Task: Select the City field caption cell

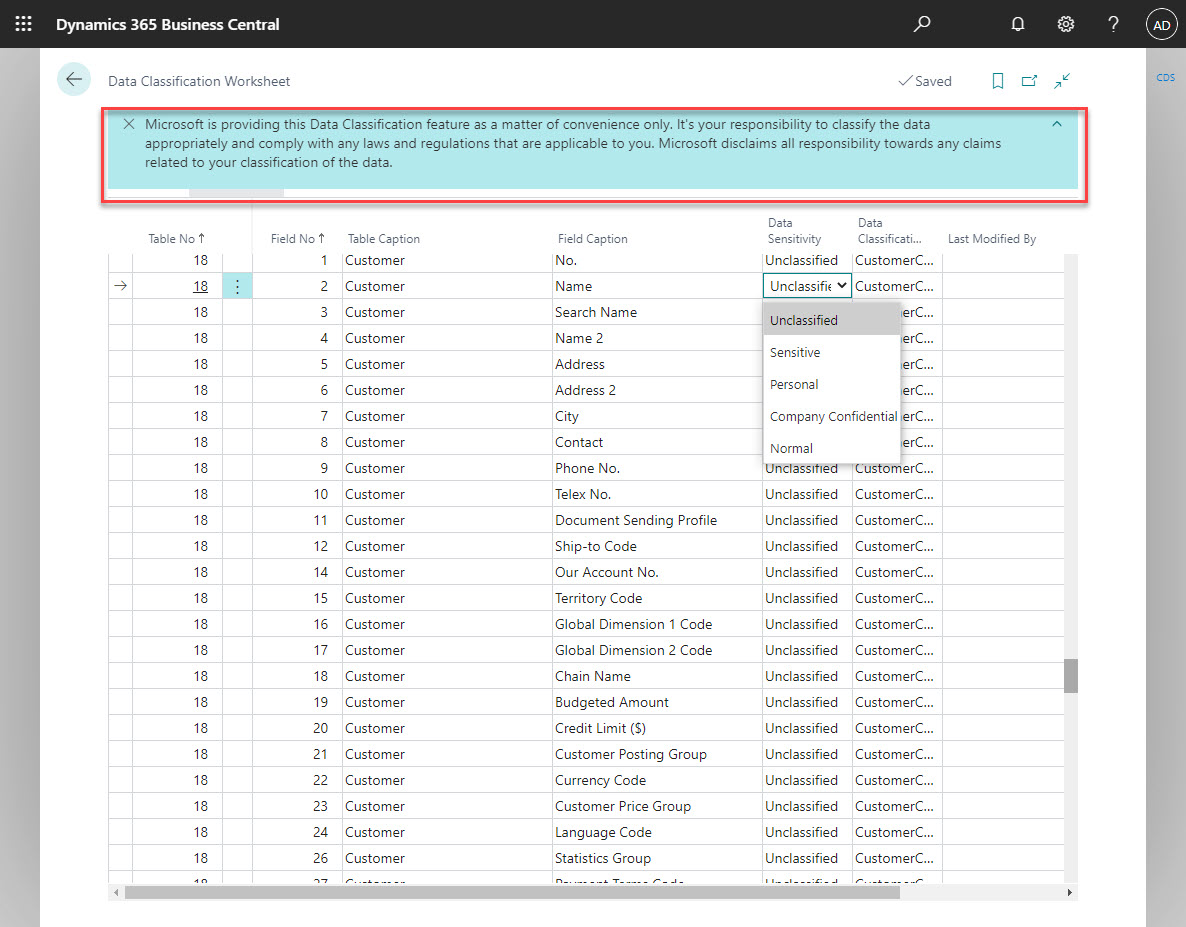Action: coord(657,417)
